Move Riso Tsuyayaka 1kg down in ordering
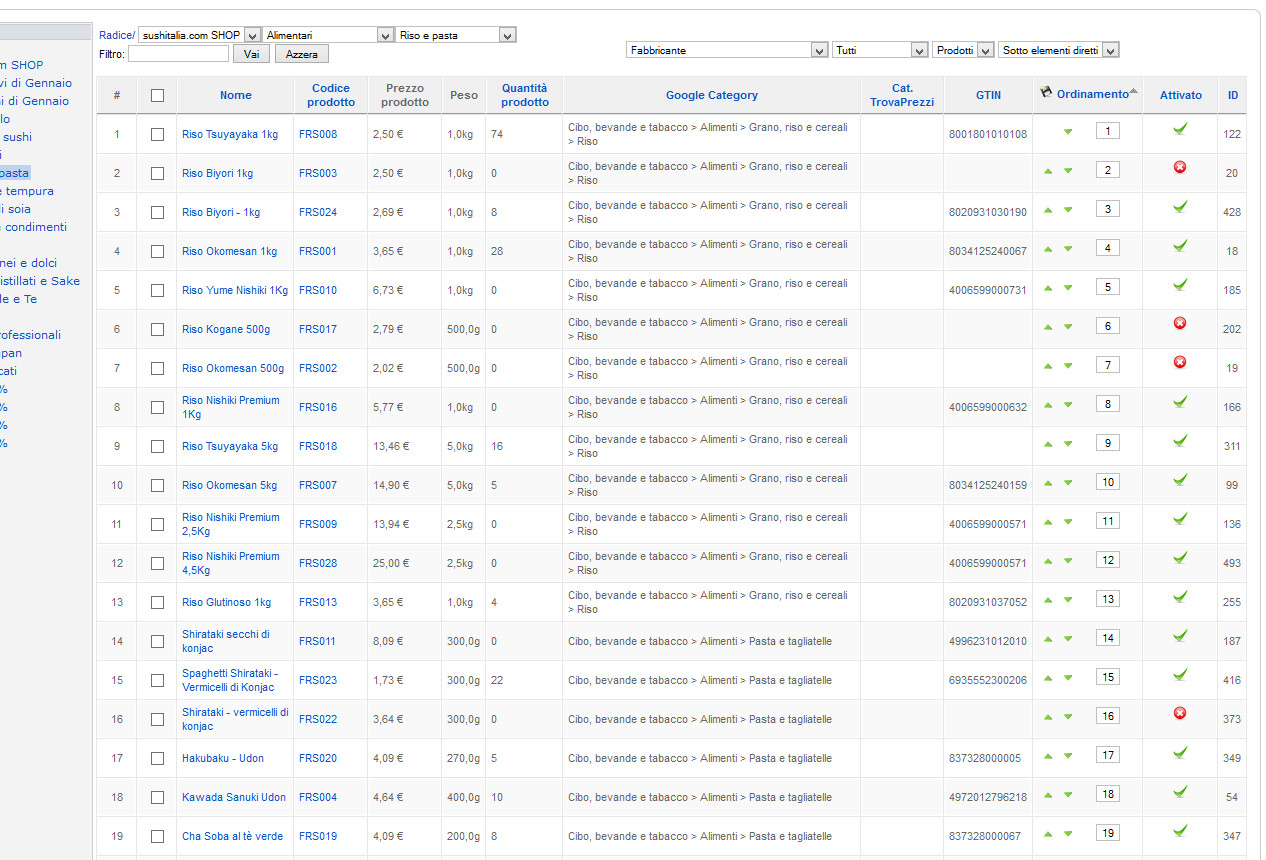This screenshot has width=1266, height=860. (x=1068, y=132)
